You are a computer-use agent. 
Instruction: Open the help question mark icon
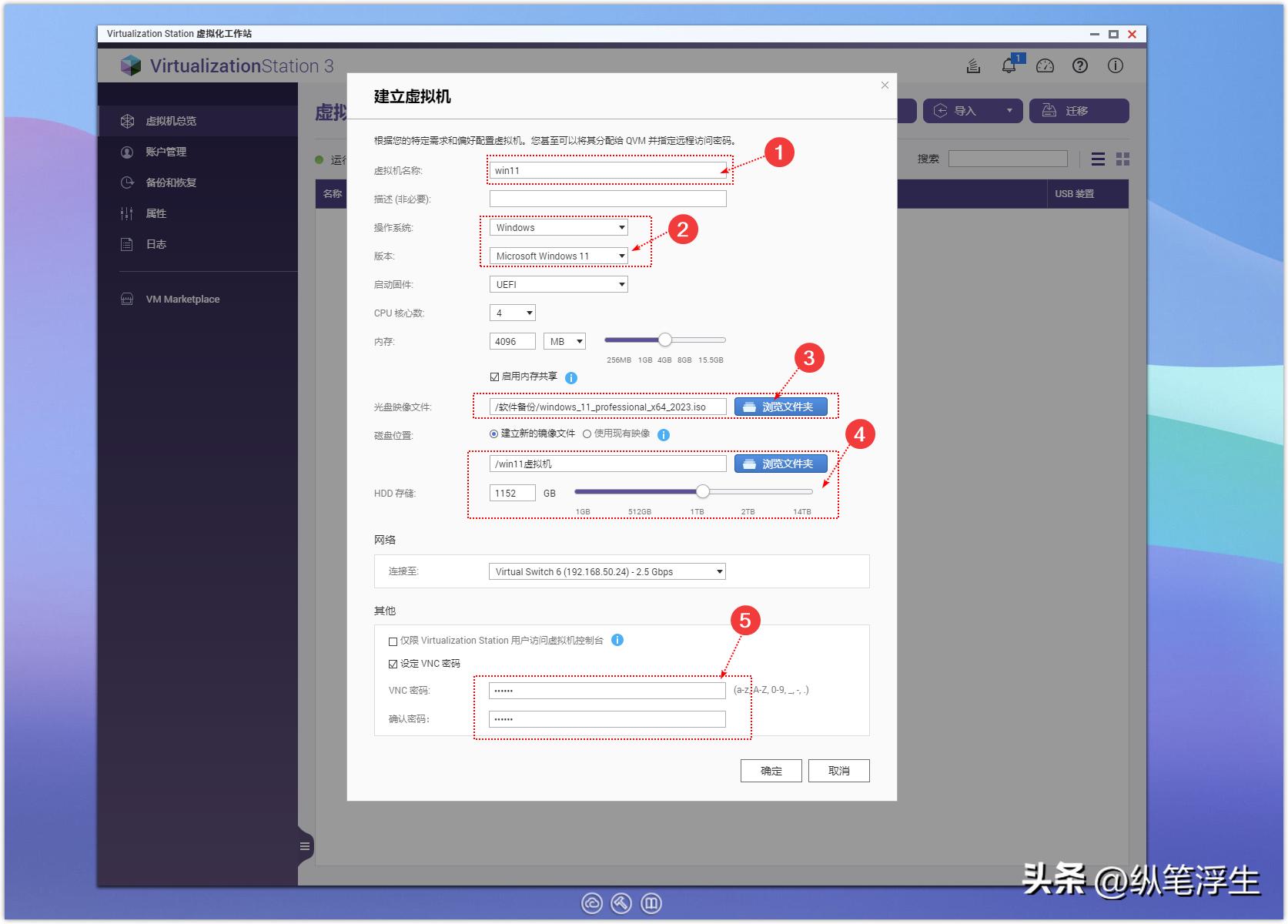click(x=1079, y=65)
